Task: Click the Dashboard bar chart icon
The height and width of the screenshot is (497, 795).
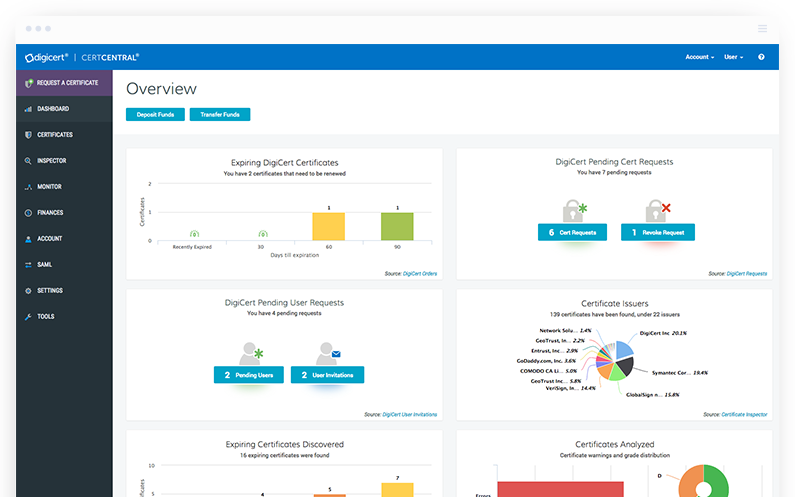Action: (28, 109)
